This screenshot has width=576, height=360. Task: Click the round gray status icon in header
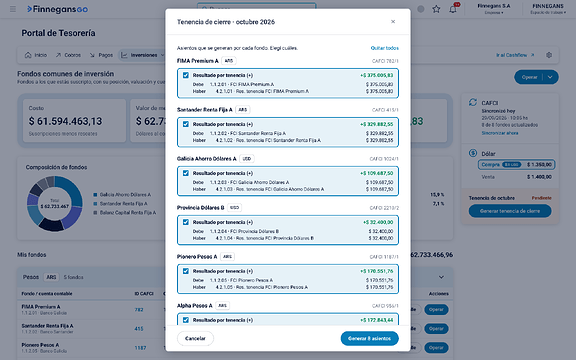tap(421, 9)
